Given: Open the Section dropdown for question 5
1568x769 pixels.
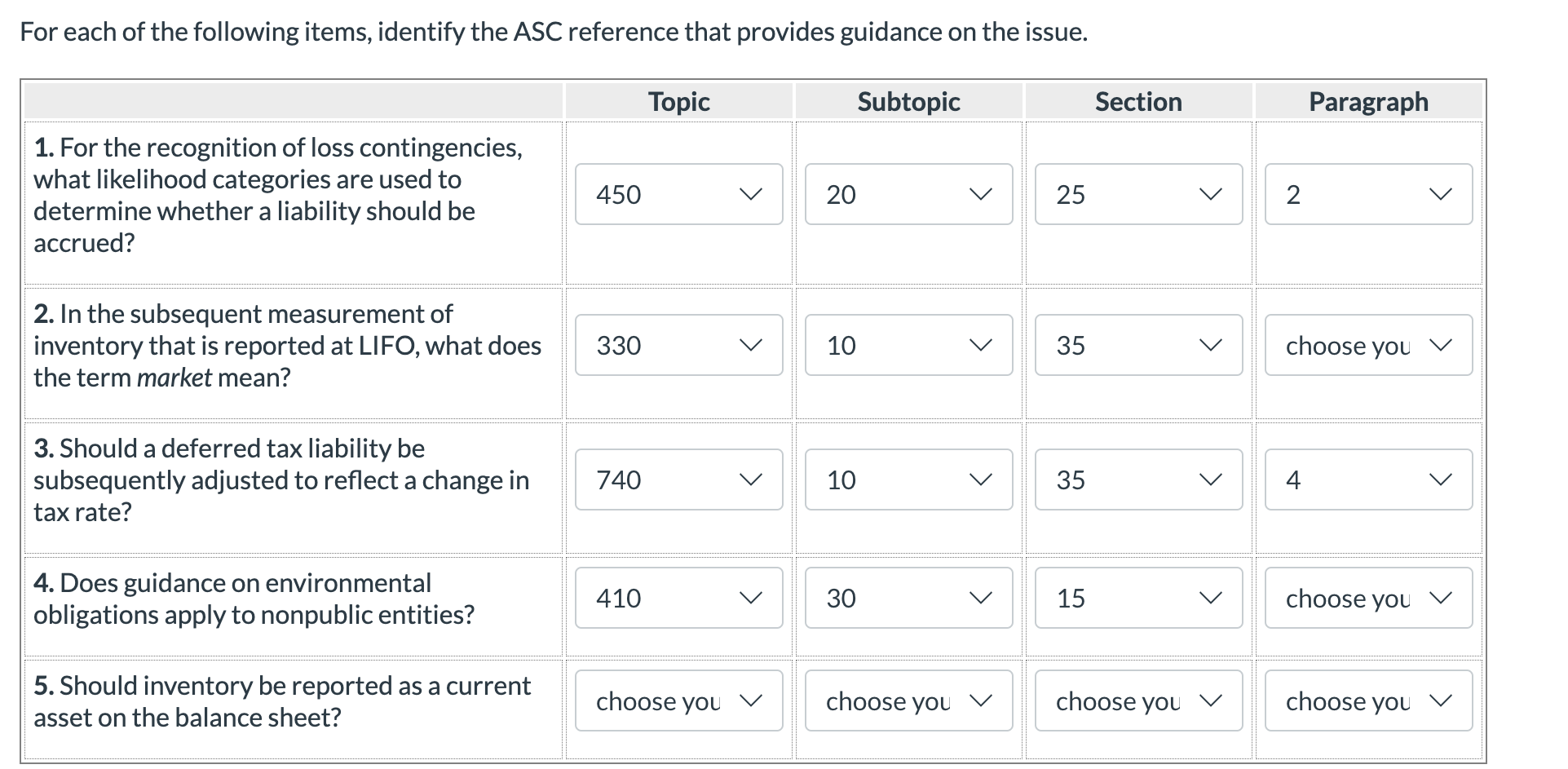Looking at the screenshot, I should point(1137,700).
